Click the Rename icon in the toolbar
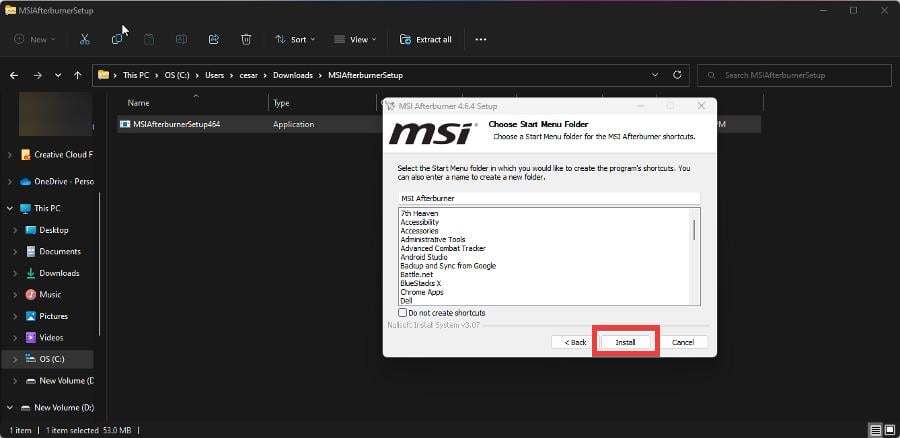This screenshot has height=438, width=900. (x=181, y=40)
